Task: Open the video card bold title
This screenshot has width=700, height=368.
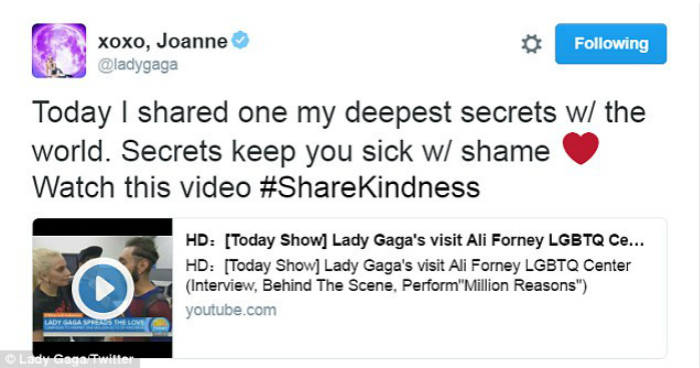Action: pyautogui.click(x=415, y=240)
